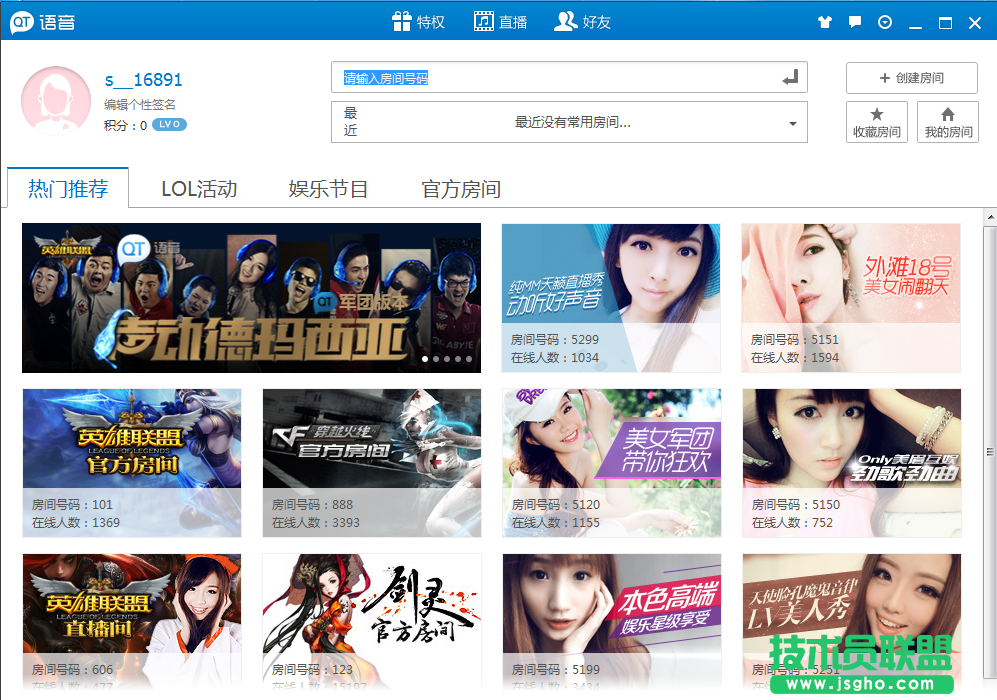
Task: Click text 在线人数：1369
Action: pos(76,523)
